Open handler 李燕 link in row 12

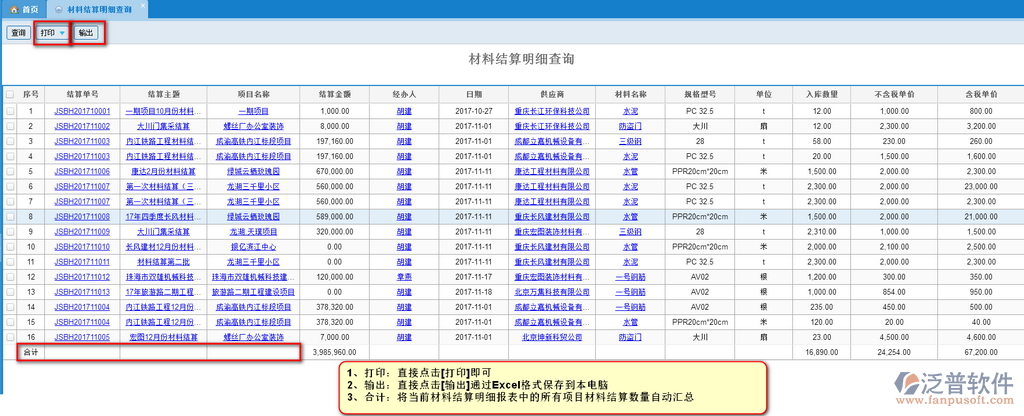(403, 277)
